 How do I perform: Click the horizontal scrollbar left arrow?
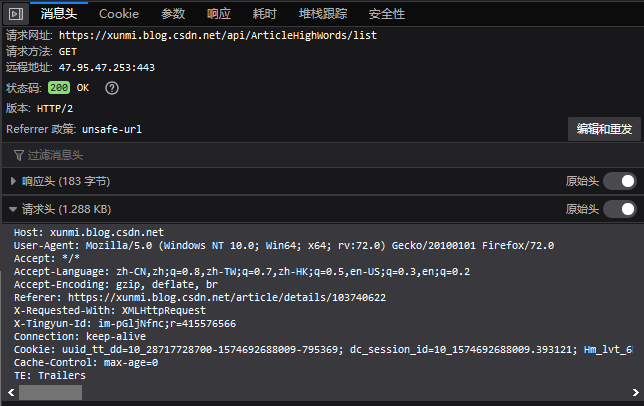[x=11, y=392]
